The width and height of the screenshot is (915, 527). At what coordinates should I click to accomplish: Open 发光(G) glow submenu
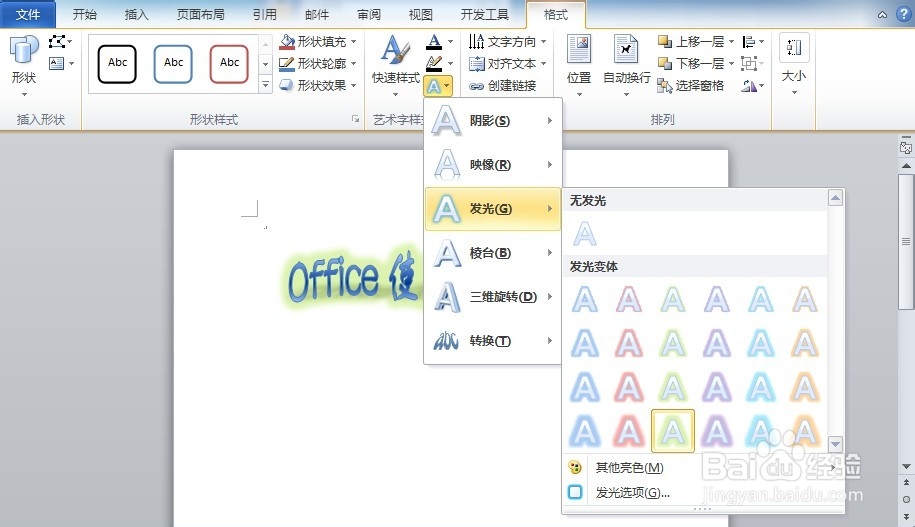tap(493, 208)
